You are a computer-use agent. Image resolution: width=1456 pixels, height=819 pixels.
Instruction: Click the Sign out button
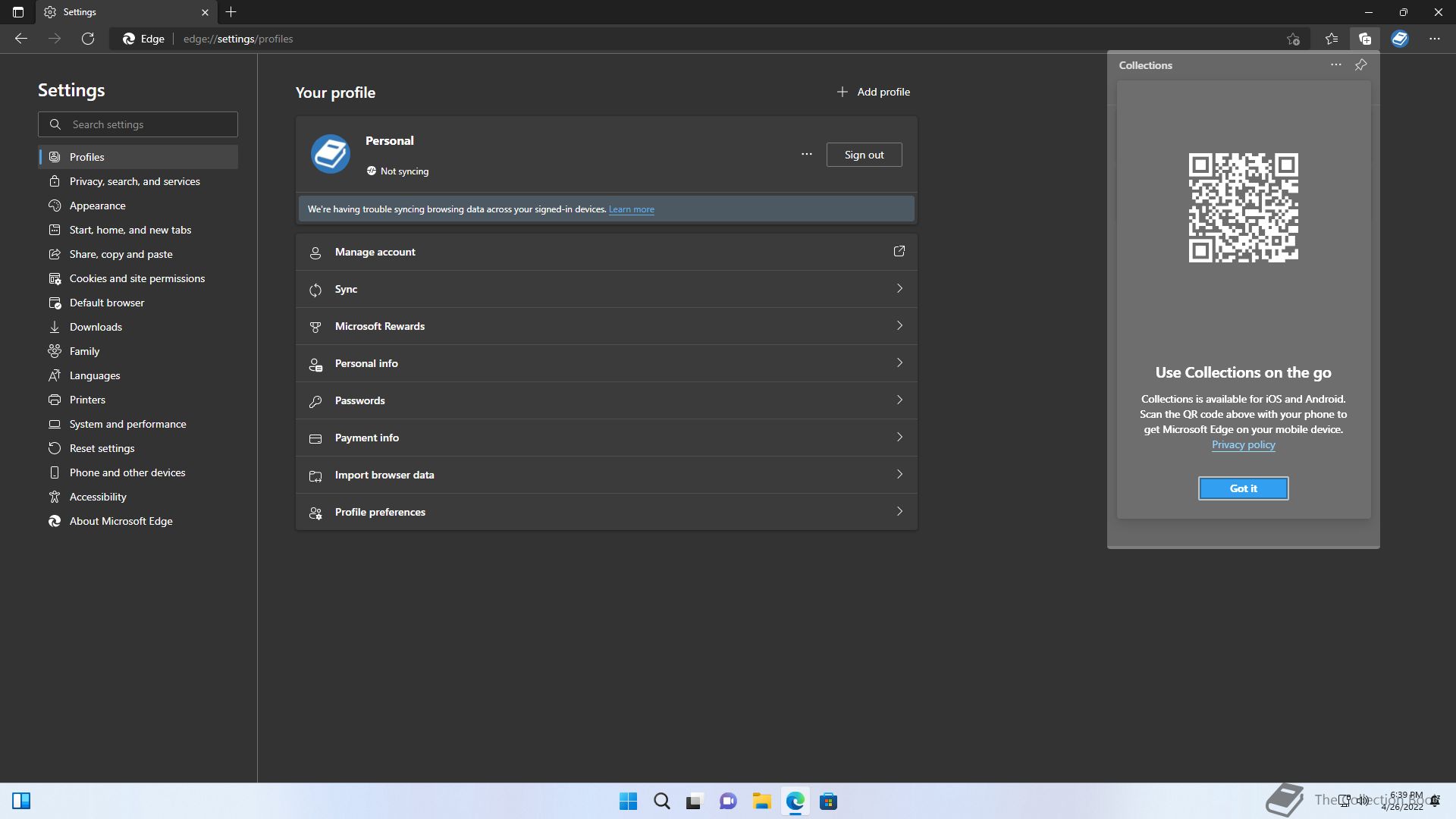[864, 155]
